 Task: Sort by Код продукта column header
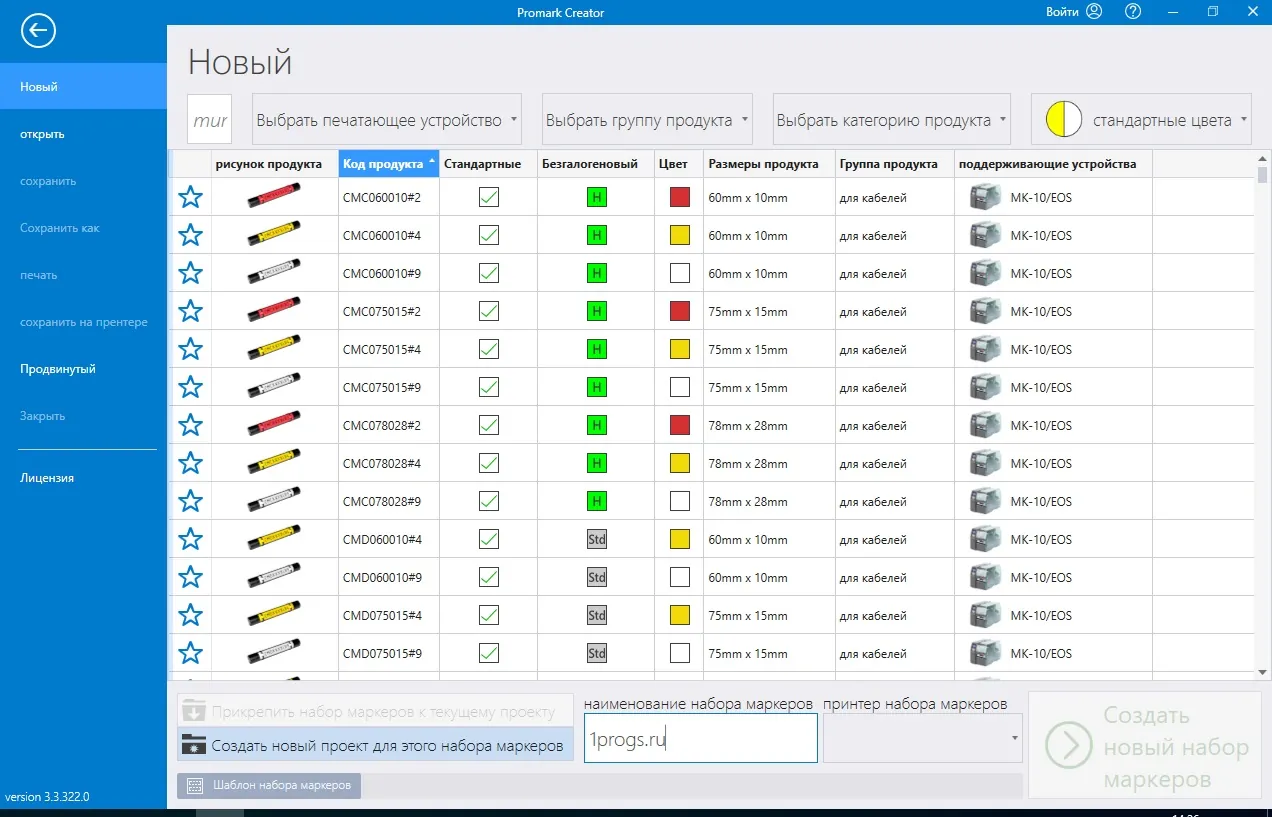click(389, 163)
